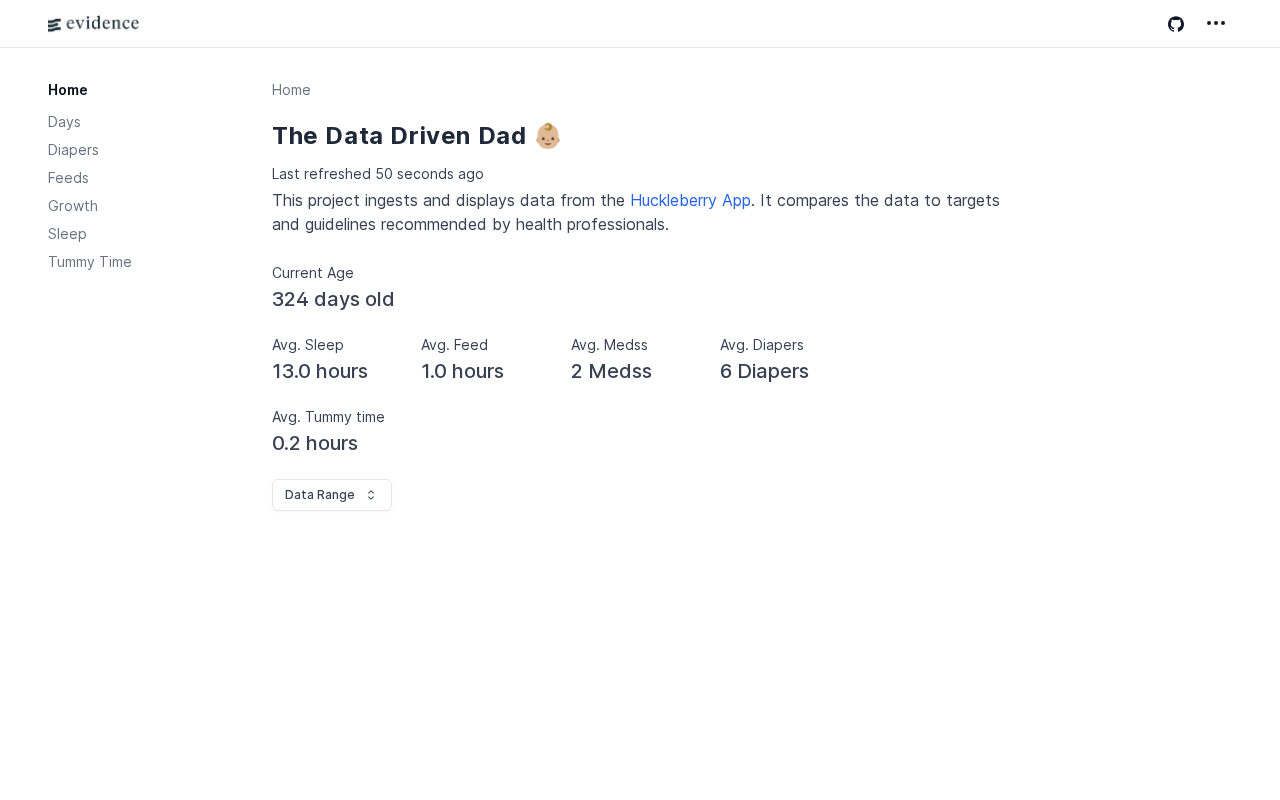Open the Growth page

coord(73,206)
